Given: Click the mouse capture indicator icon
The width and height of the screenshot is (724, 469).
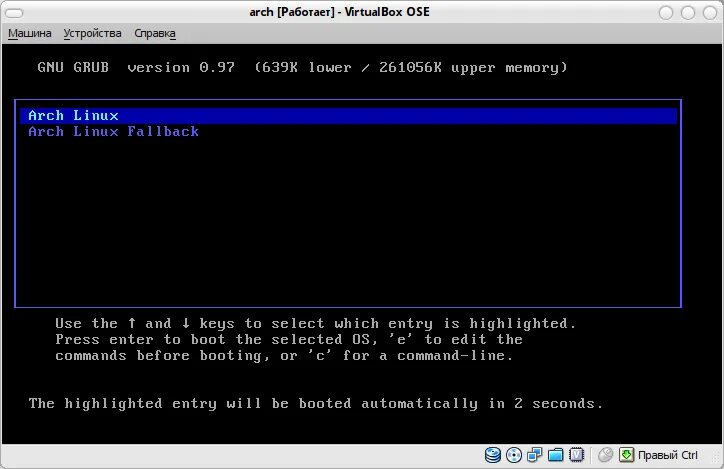Looking at the screenshot, I should pyautogui.click(x=605, y=455).
